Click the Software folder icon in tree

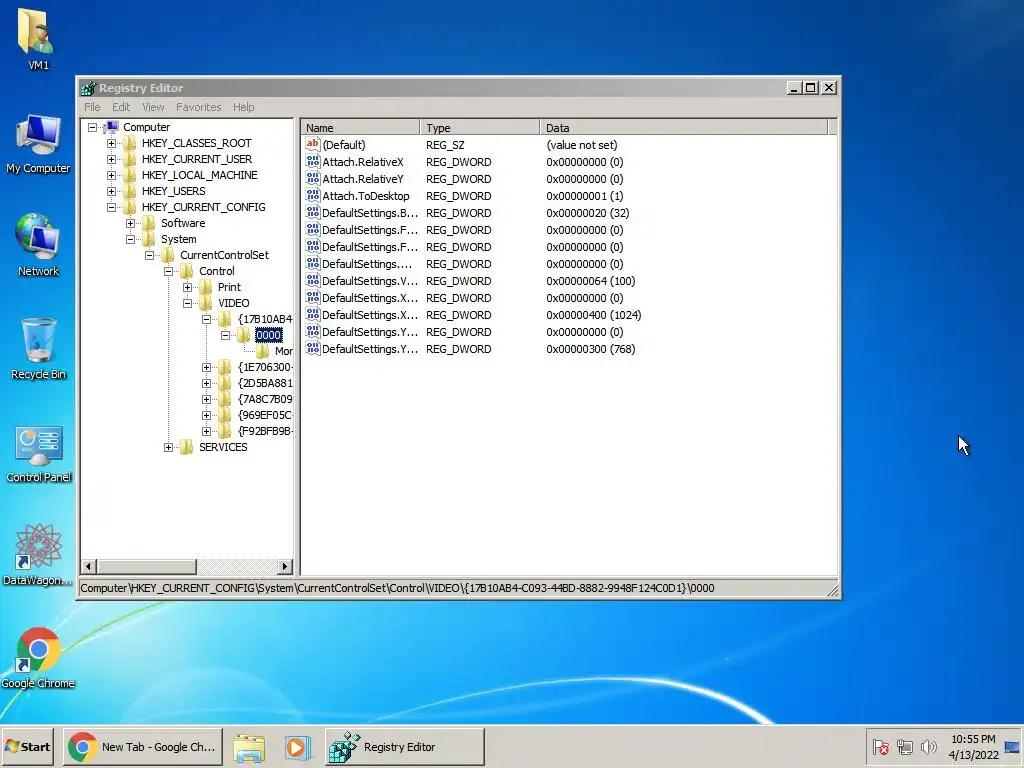pyautogui.click(x=149, y=223)
